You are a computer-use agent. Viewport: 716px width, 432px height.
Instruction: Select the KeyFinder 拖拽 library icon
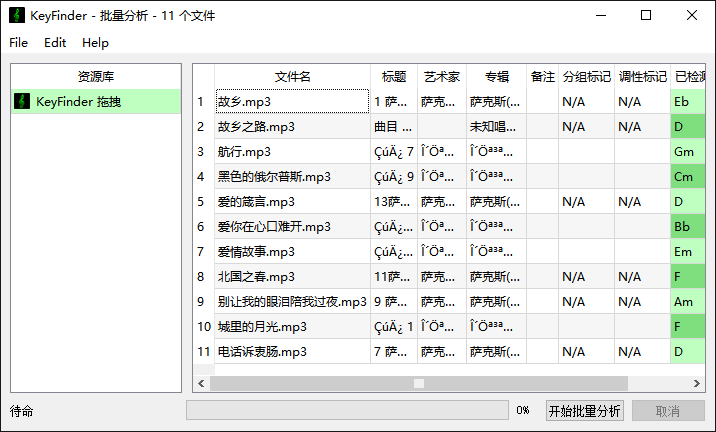pyautogui.click(x=22, y=101)
